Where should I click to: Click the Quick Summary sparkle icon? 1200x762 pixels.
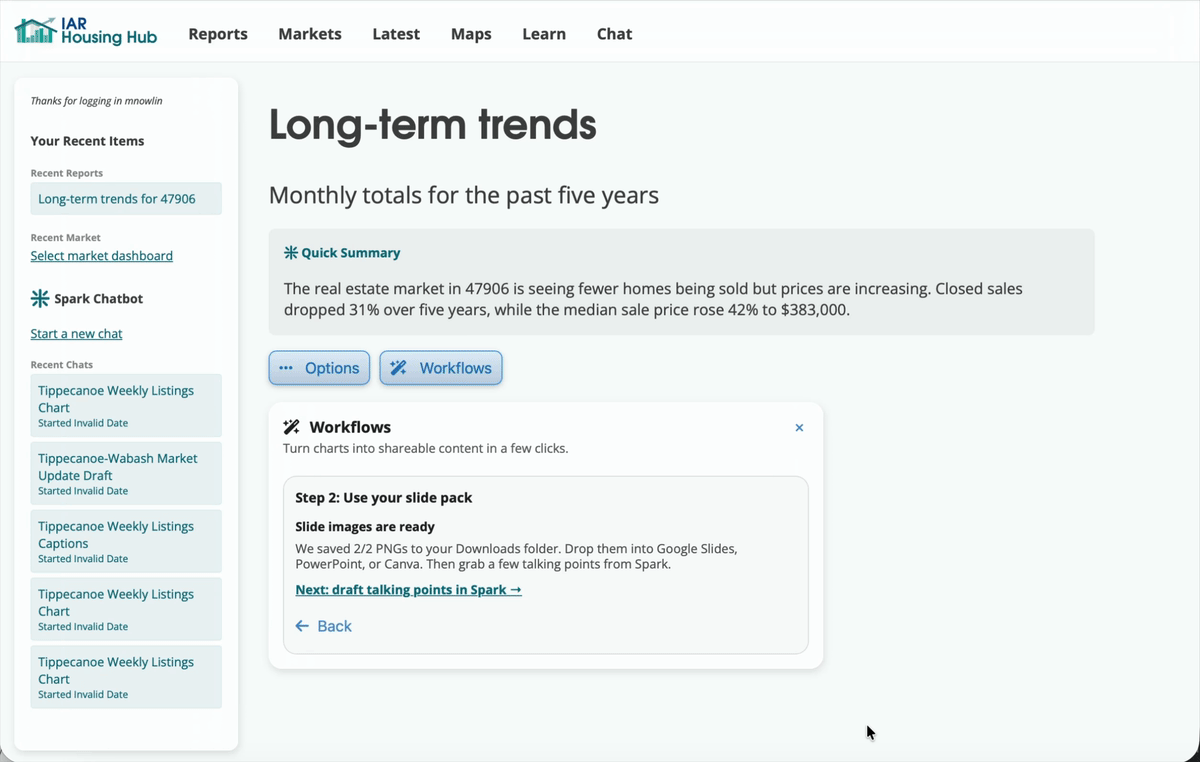pyautogui.click(x=291, y=253)
